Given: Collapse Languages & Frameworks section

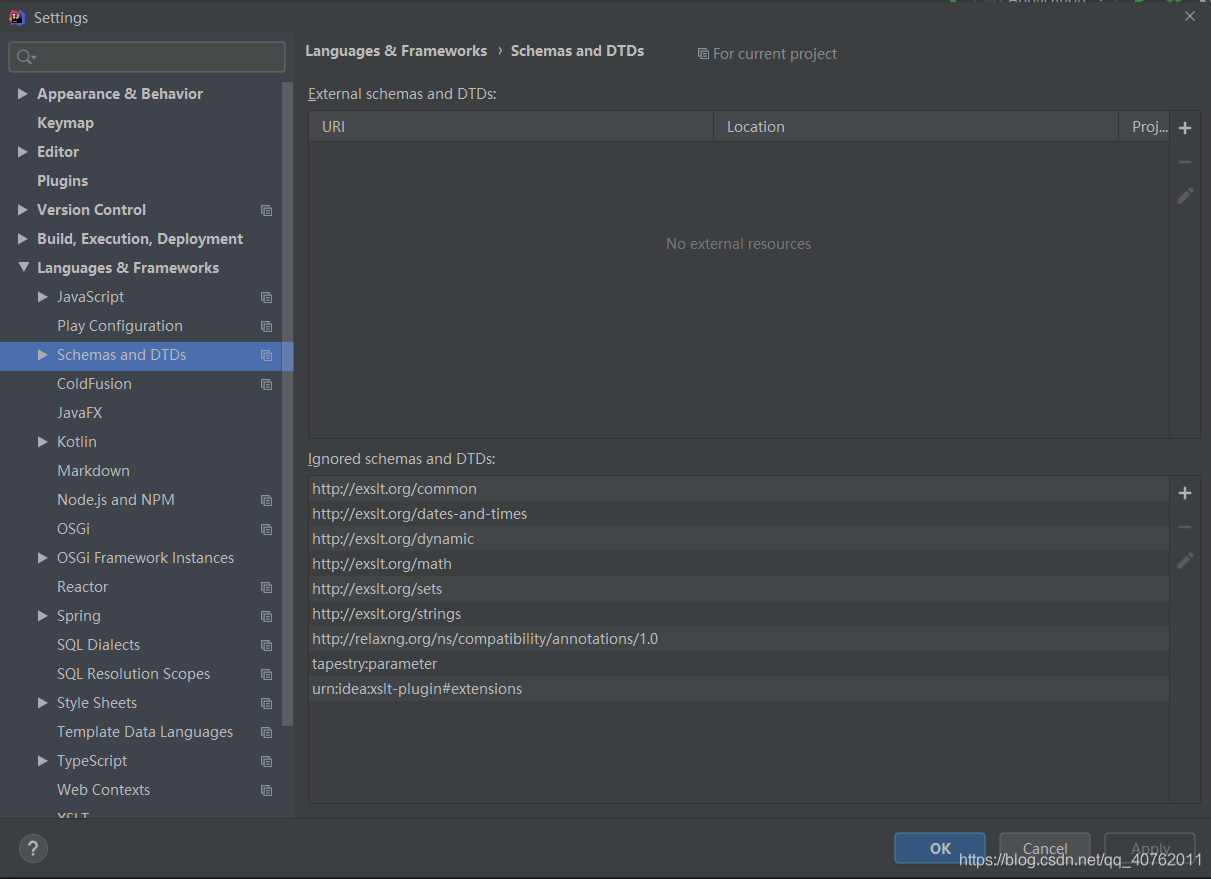Looking at the screenshot, I should pyautogui.click(x=23, y=268).
